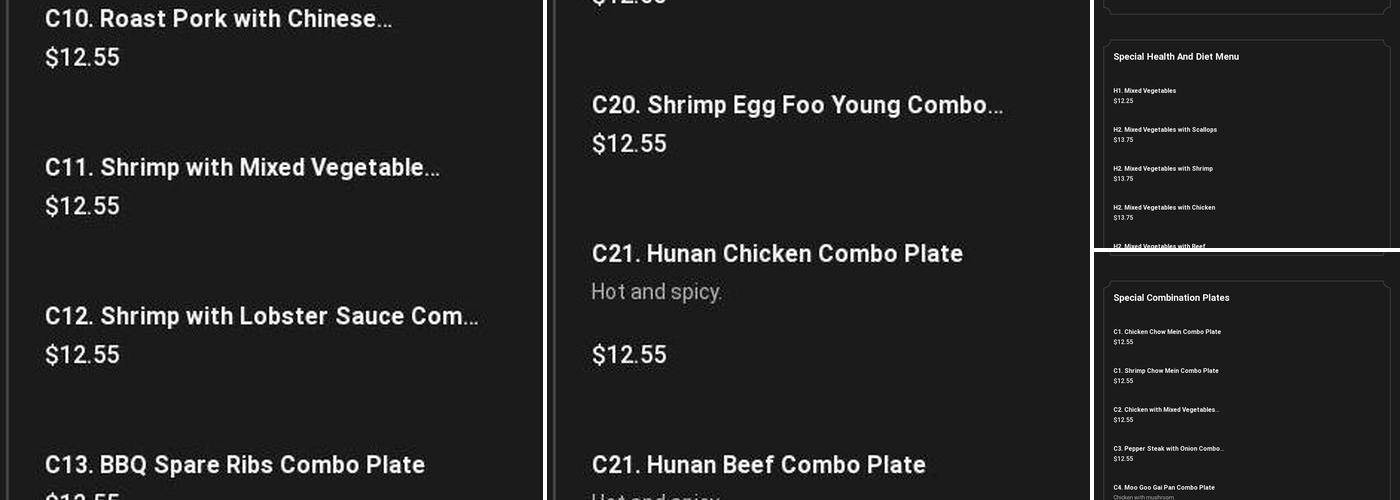Open C21 Hunan Chicken Combo Plate
The image size is (1400, 500).
777,253
